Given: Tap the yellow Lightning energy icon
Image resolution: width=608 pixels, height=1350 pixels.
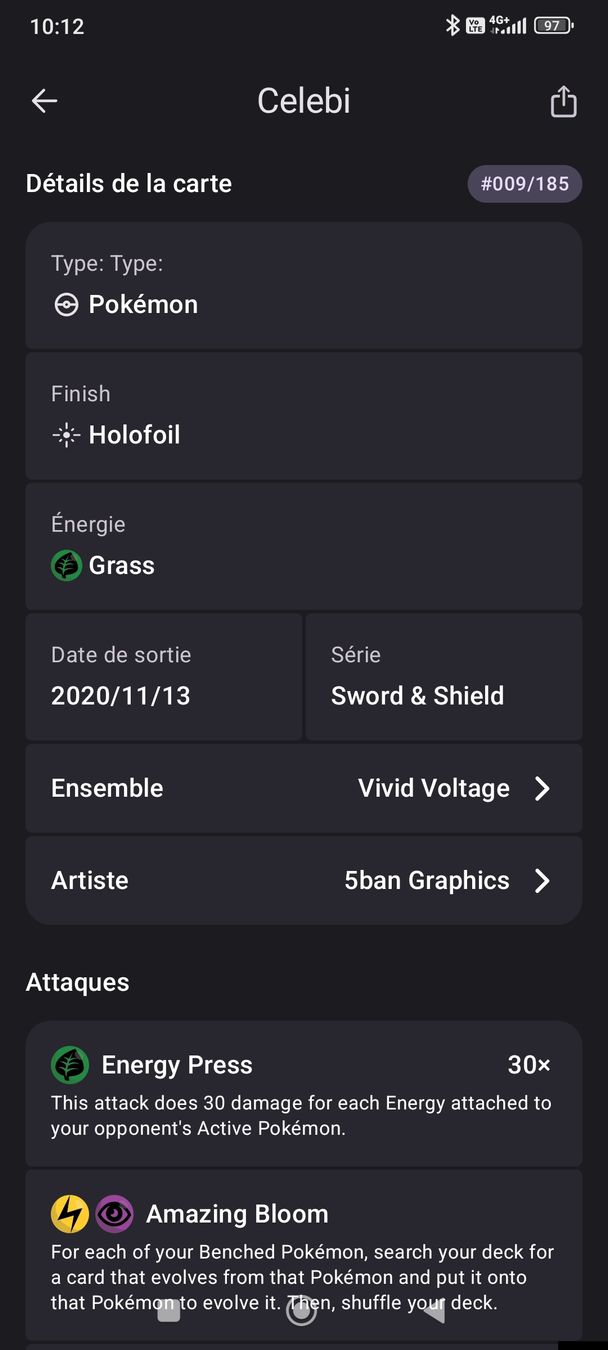Looking at the screenshot, I should click(70, 1214).
